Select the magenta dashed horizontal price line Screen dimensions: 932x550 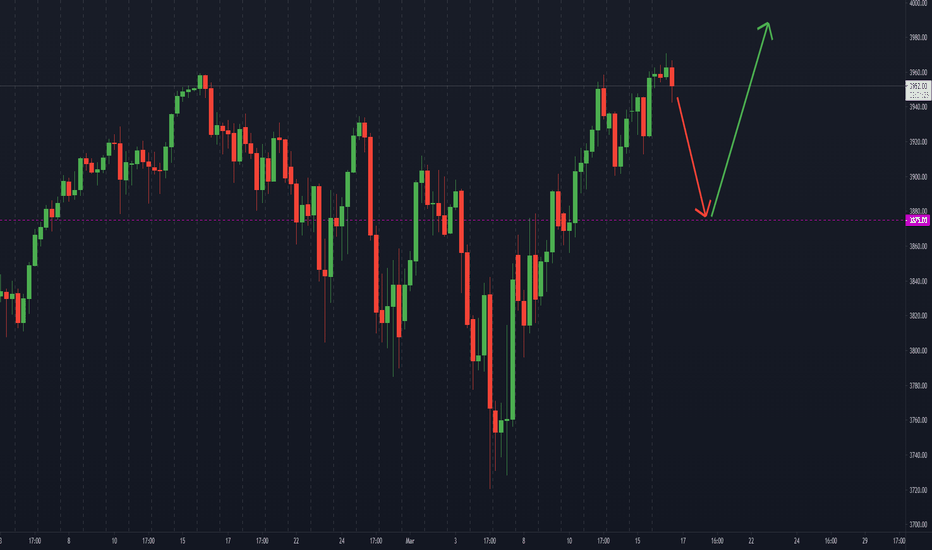(x=452, y=221)
